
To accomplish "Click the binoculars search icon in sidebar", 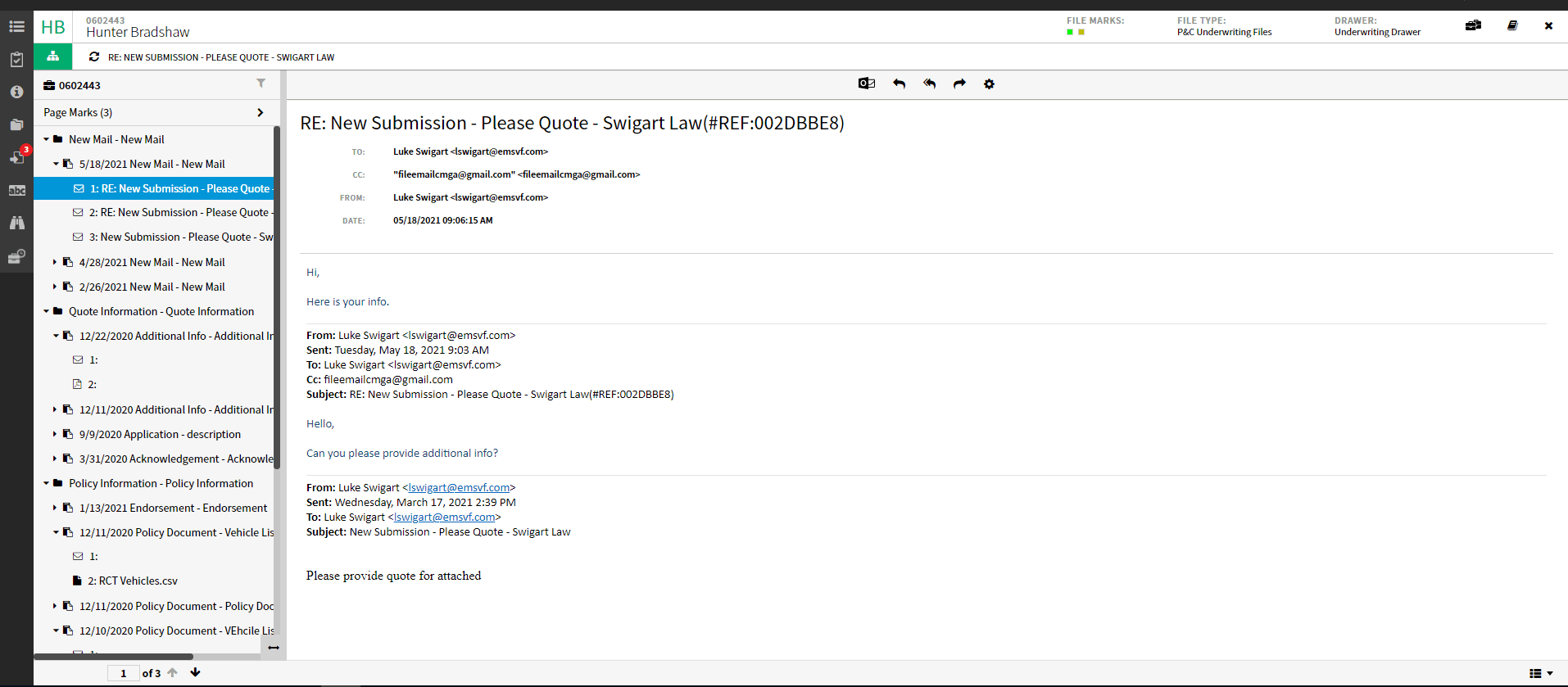I will [x=16, y=223].
